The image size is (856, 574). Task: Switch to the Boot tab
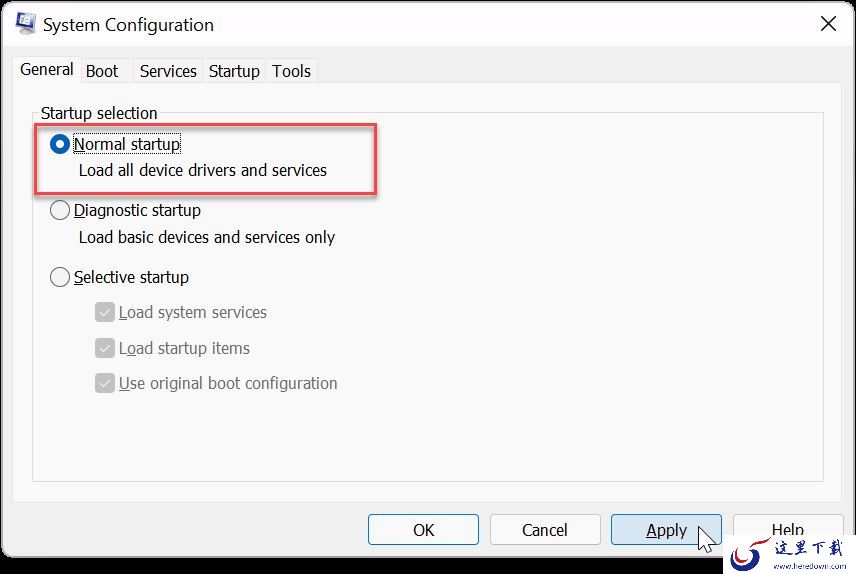[x=102, y=71]
